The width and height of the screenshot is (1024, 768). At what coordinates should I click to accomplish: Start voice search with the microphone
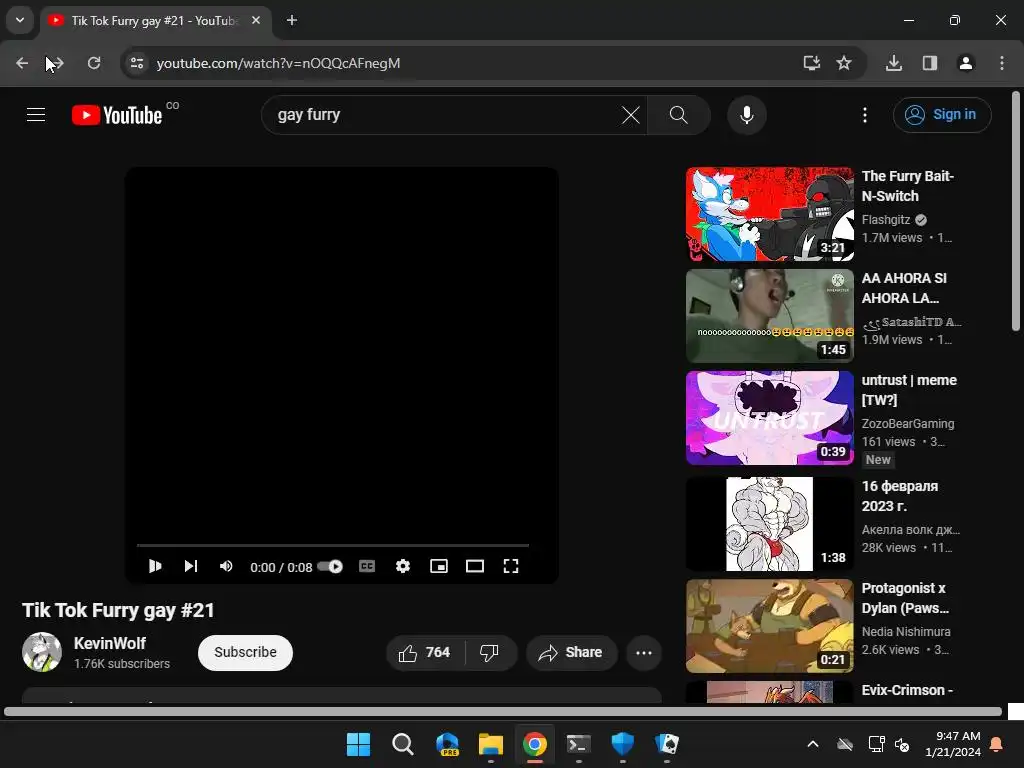tap(746, 115)
